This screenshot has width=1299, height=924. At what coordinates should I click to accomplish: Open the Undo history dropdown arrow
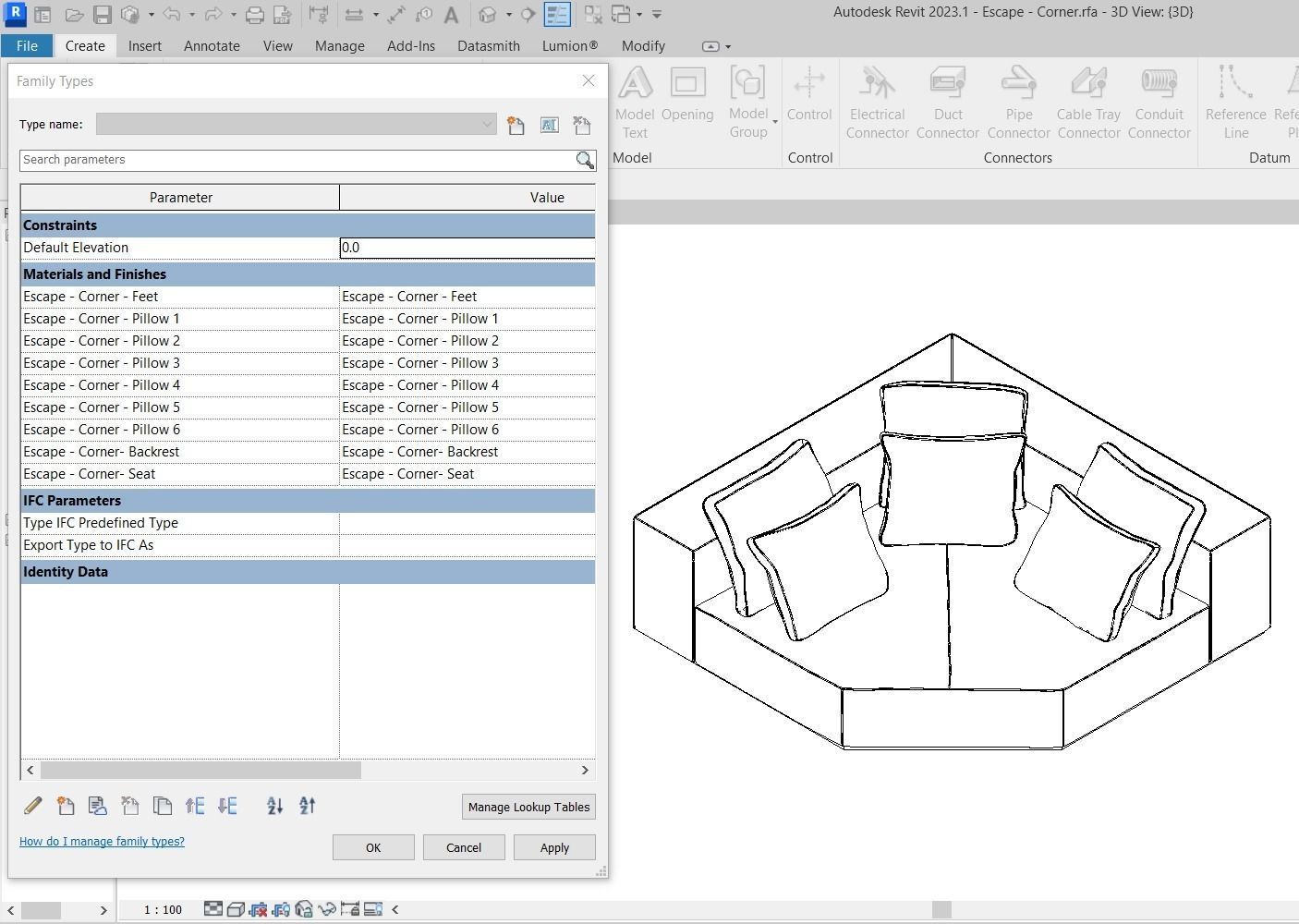(x=191, y=15)
